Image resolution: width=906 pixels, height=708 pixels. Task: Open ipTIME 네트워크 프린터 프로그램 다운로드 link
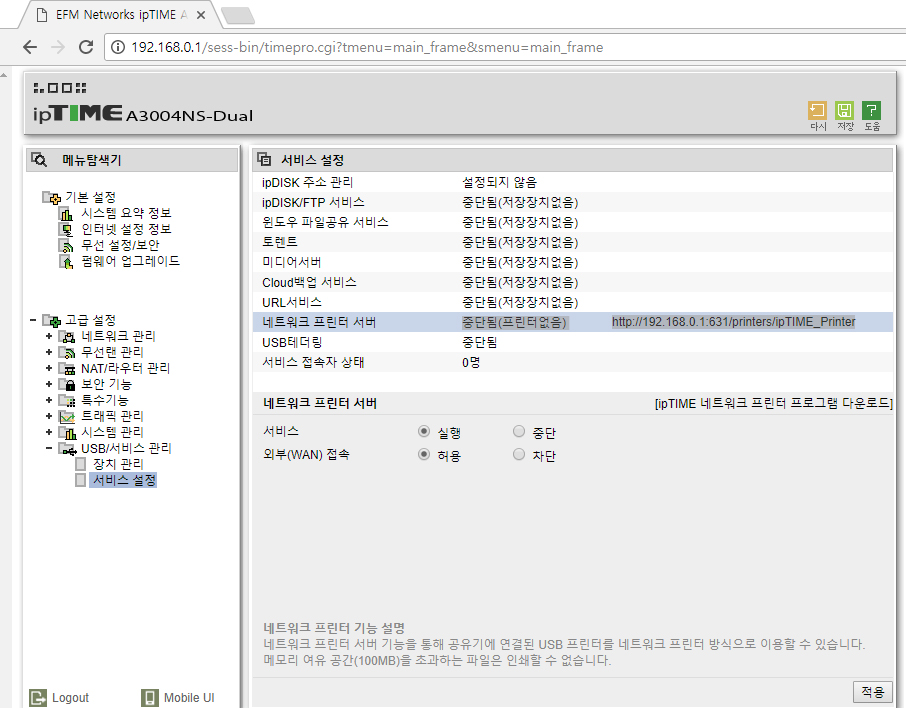(x=774, y=403)
